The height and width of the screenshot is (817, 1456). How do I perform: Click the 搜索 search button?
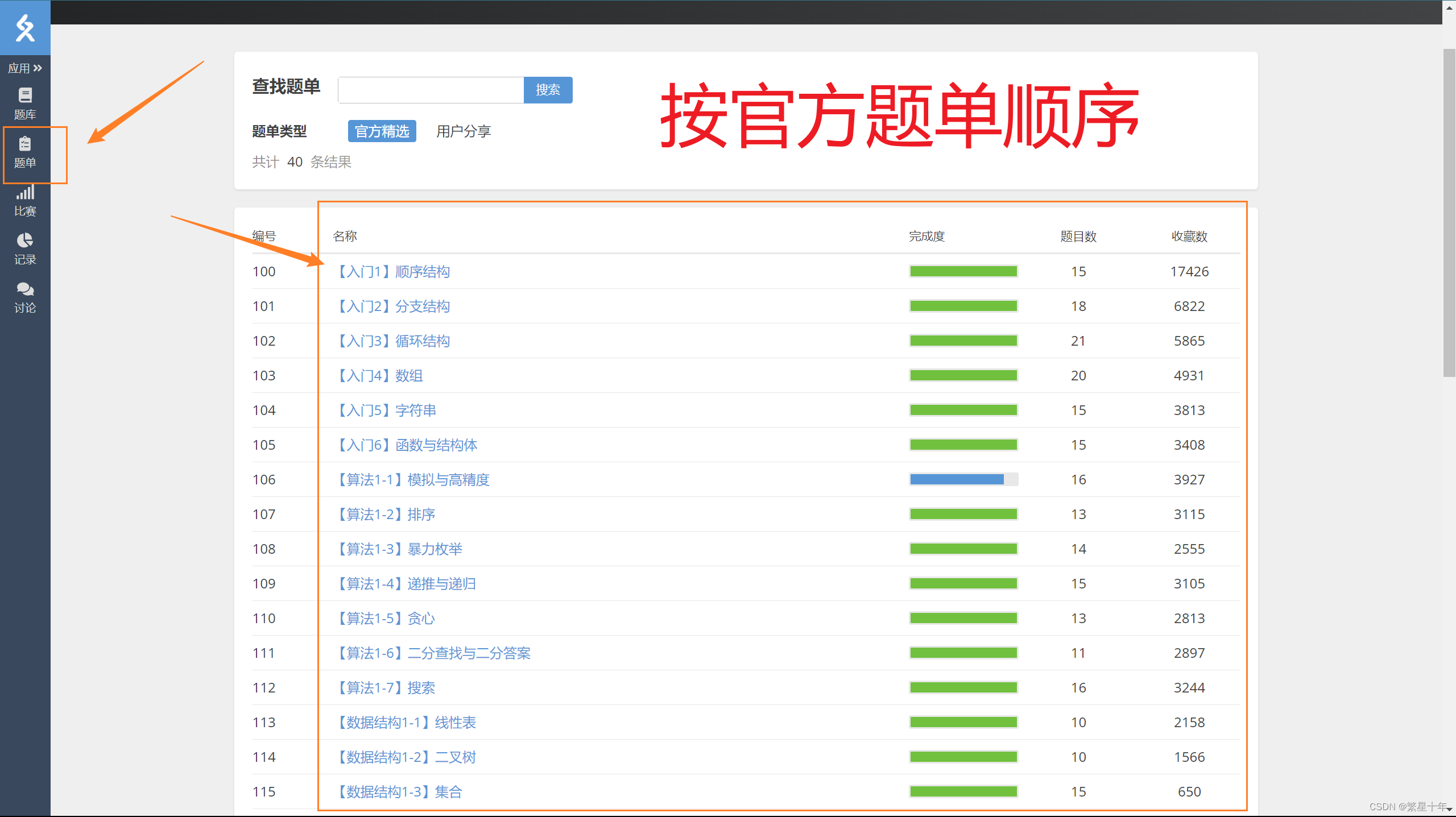(x=548, y=90)
